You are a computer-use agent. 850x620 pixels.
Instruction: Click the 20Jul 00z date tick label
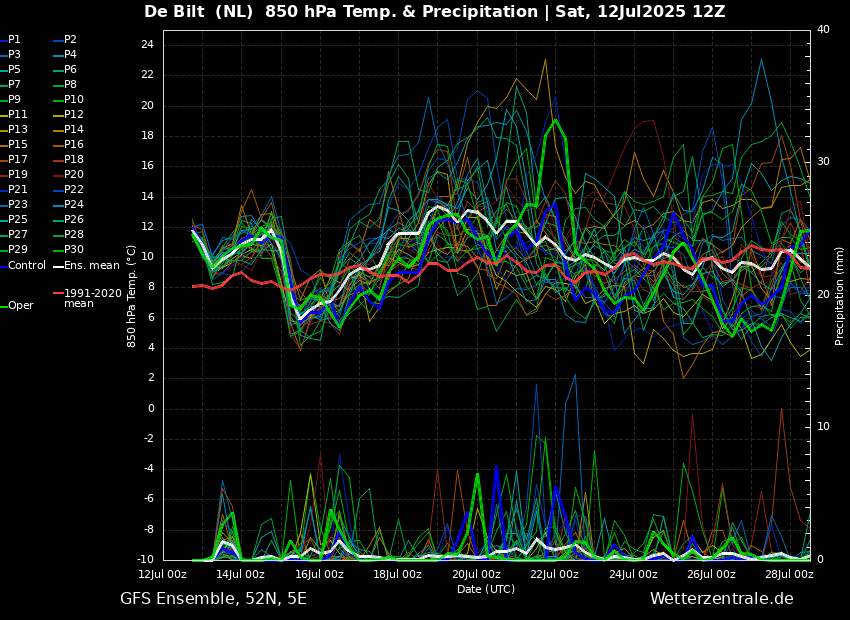476,575
